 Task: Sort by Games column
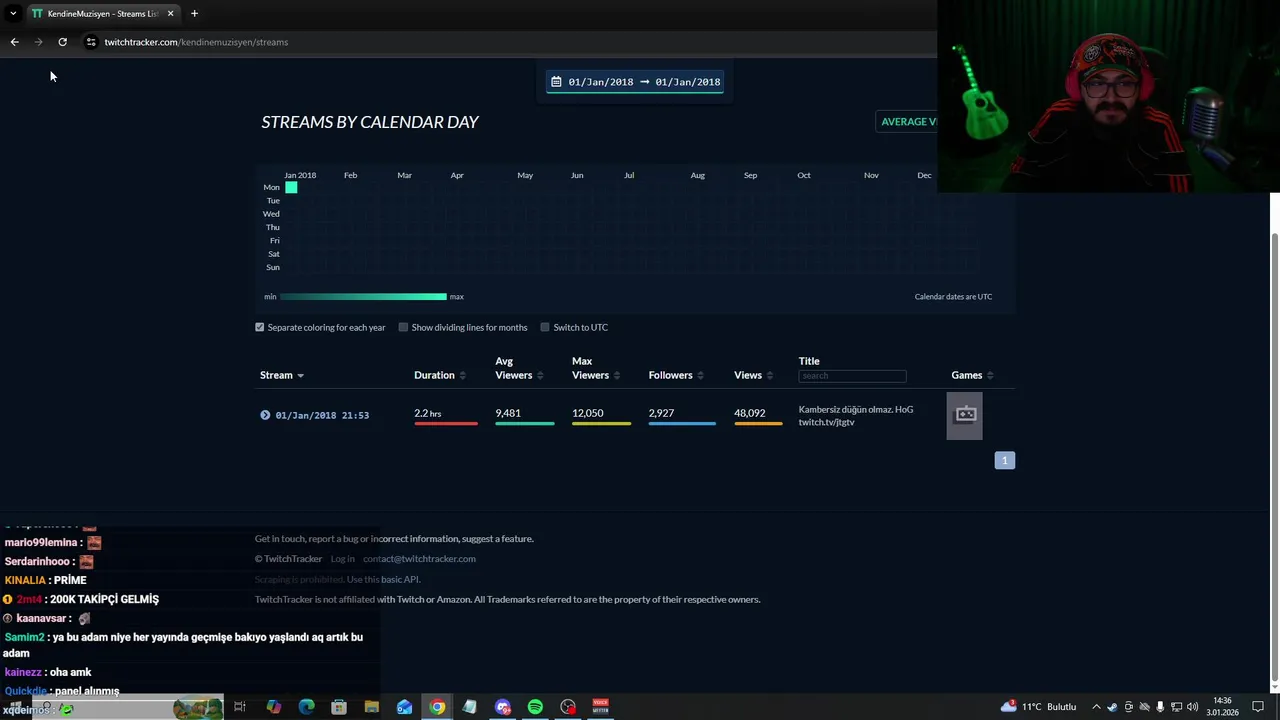[972, 375]
